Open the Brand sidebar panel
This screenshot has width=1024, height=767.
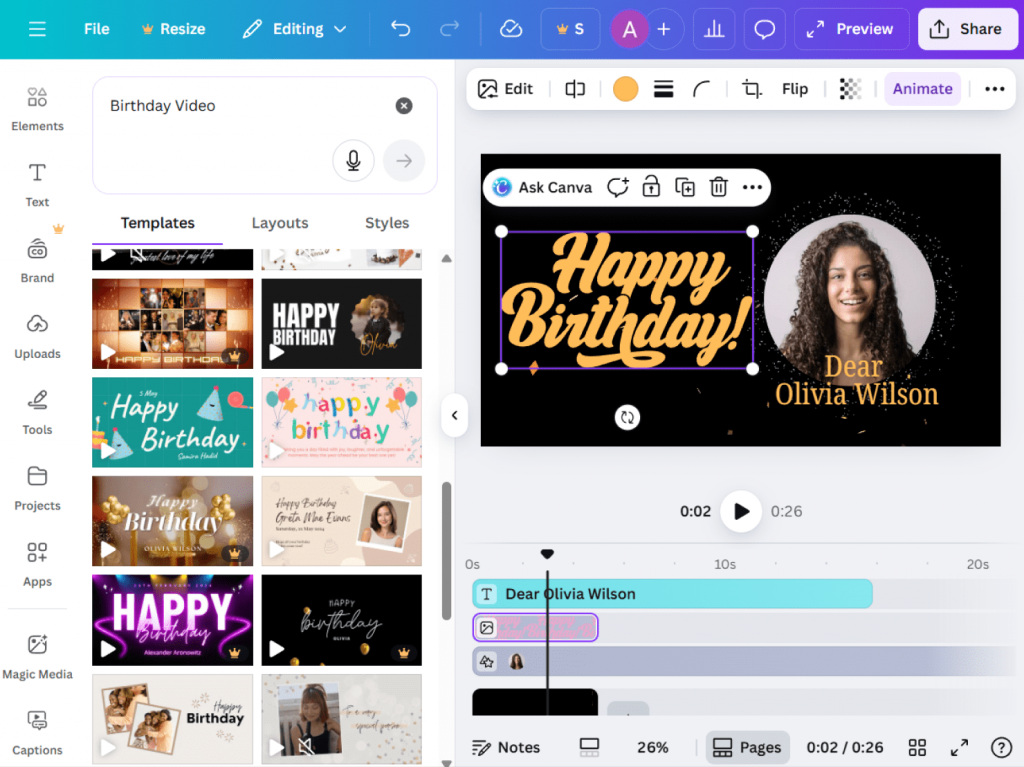[x=37, y=261]
